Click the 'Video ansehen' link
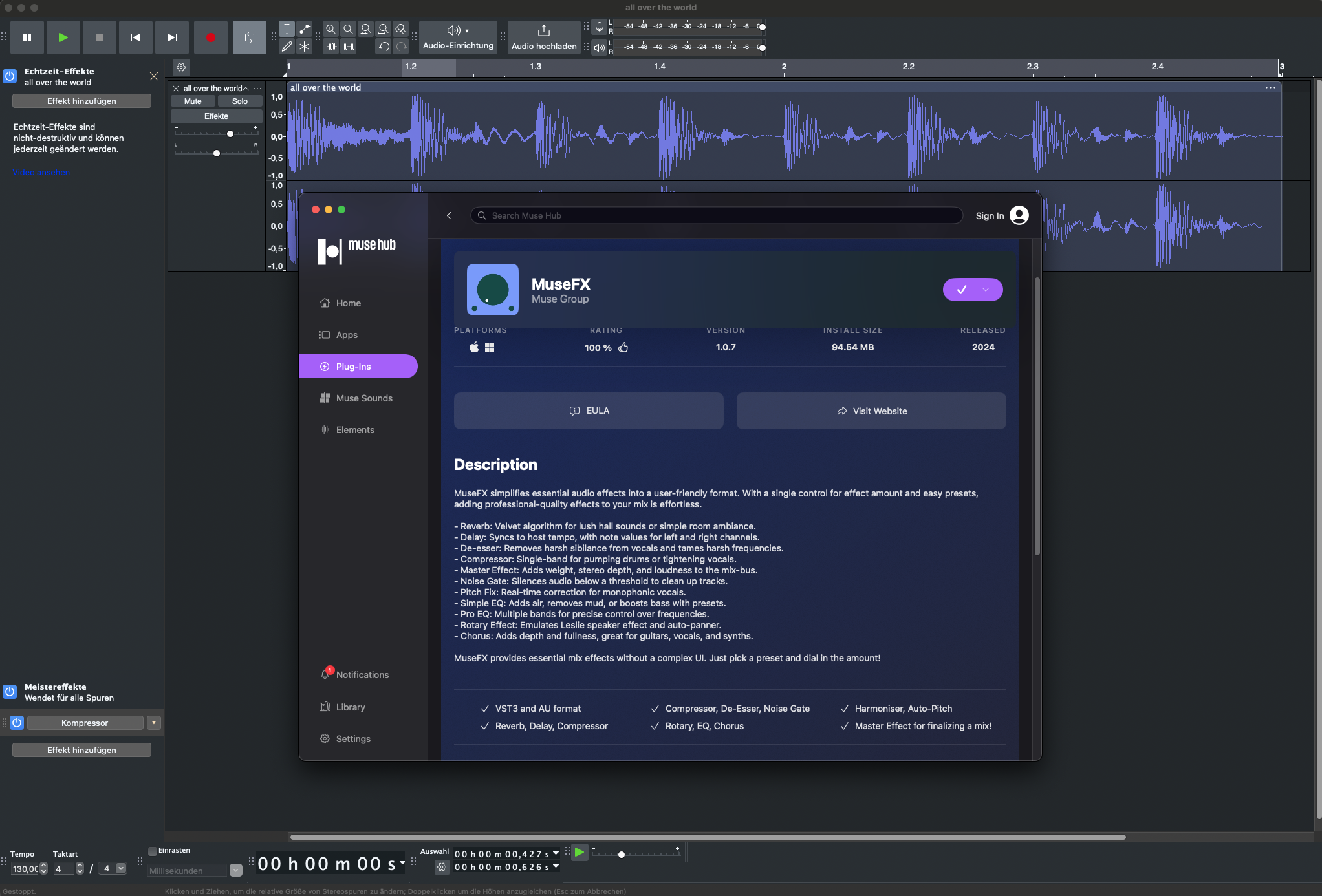The height and width of the screenshot is (896, 1322). (41, 172)
